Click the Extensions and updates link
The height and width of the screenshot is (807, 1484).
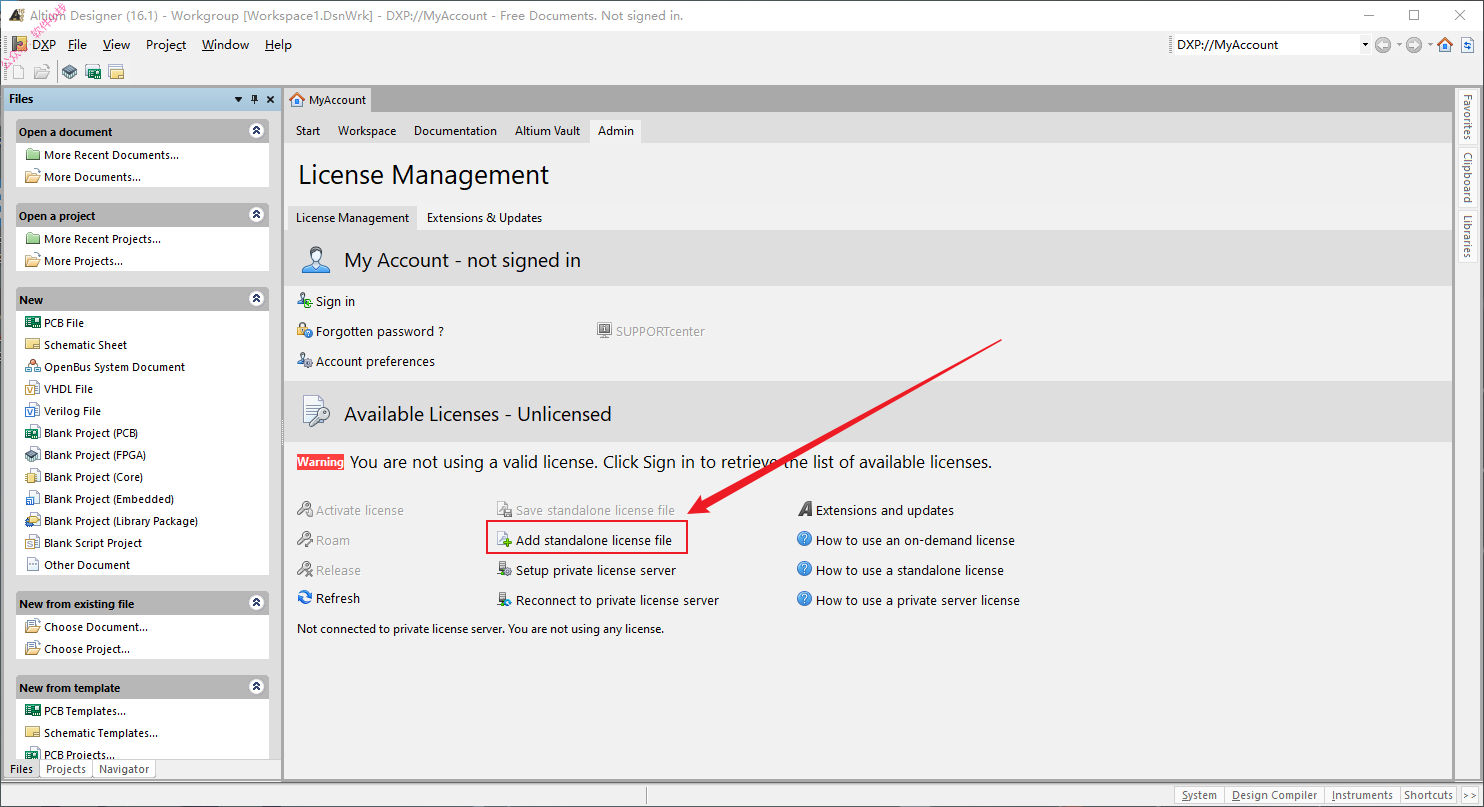(885, 510)
